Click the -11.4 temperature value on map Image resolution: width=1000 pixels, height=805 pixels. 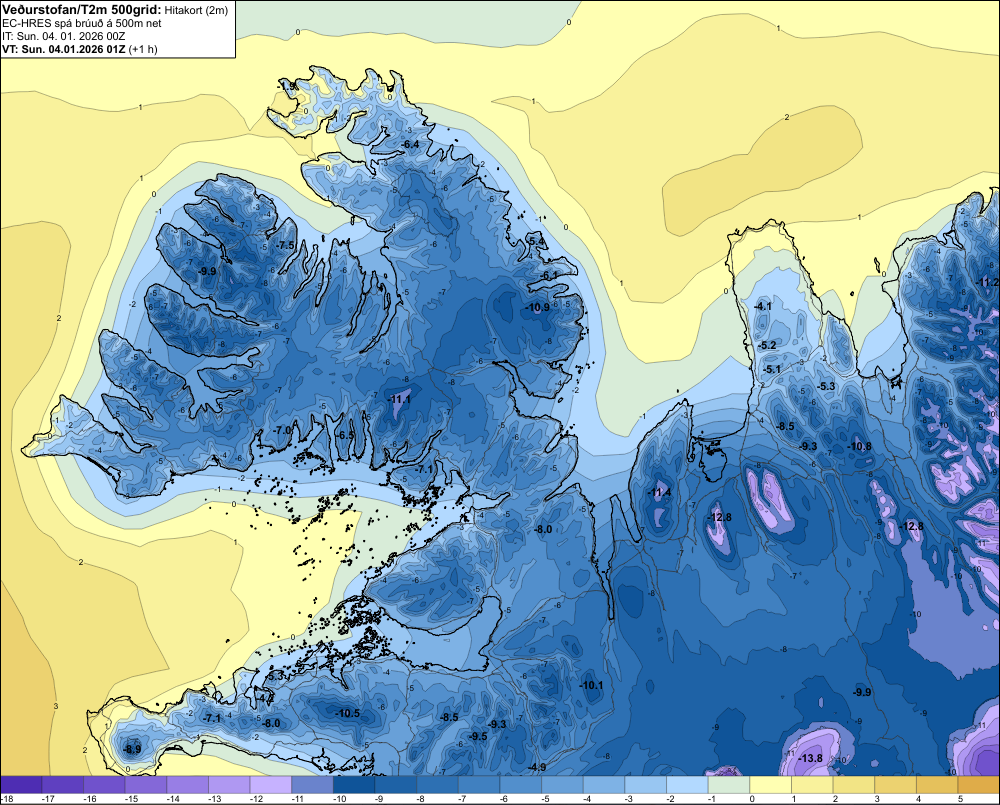point(659,492)
